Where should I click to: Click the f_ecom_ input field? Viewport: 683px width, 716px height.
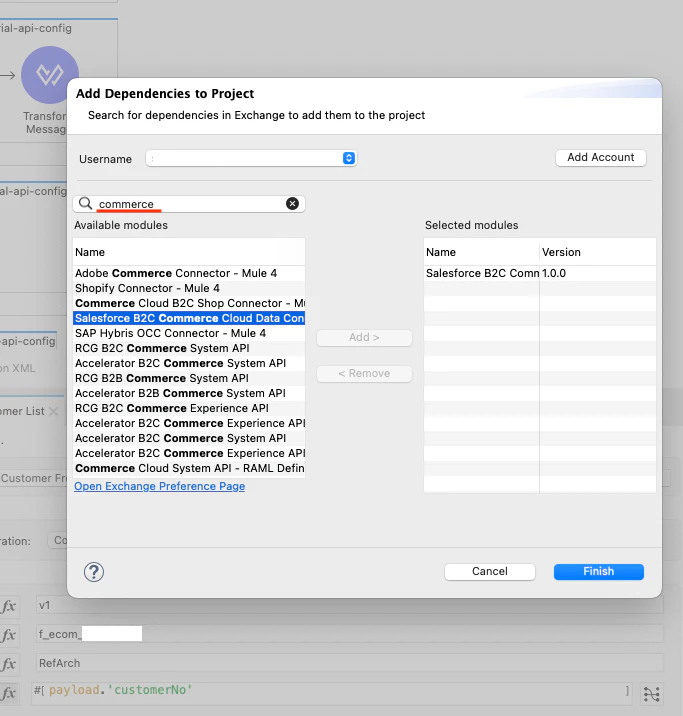[x=349, y=634]
